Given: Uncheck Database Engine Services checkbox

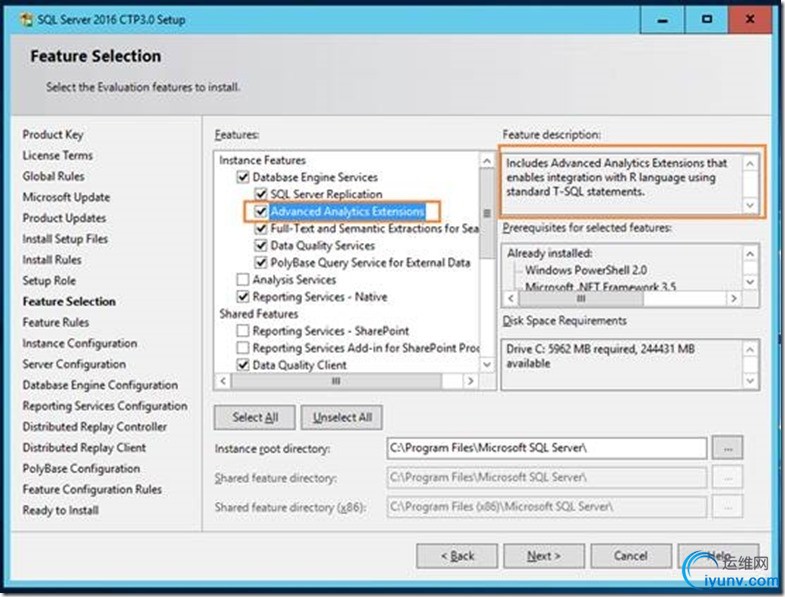Looking at the screenshot, I should coord(243,177).
